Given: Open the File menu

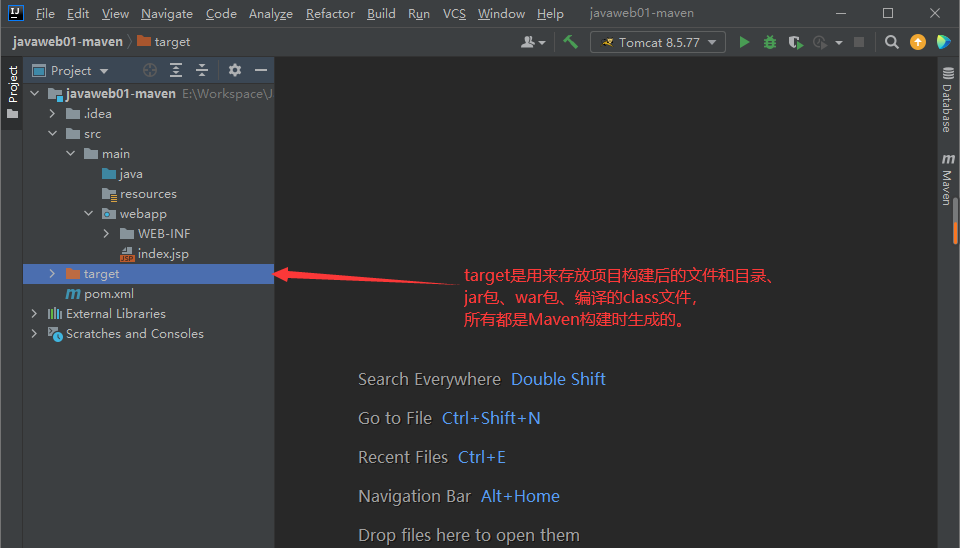Looking at the screenshot, I should pyautogui.click(x=45, y=13).
